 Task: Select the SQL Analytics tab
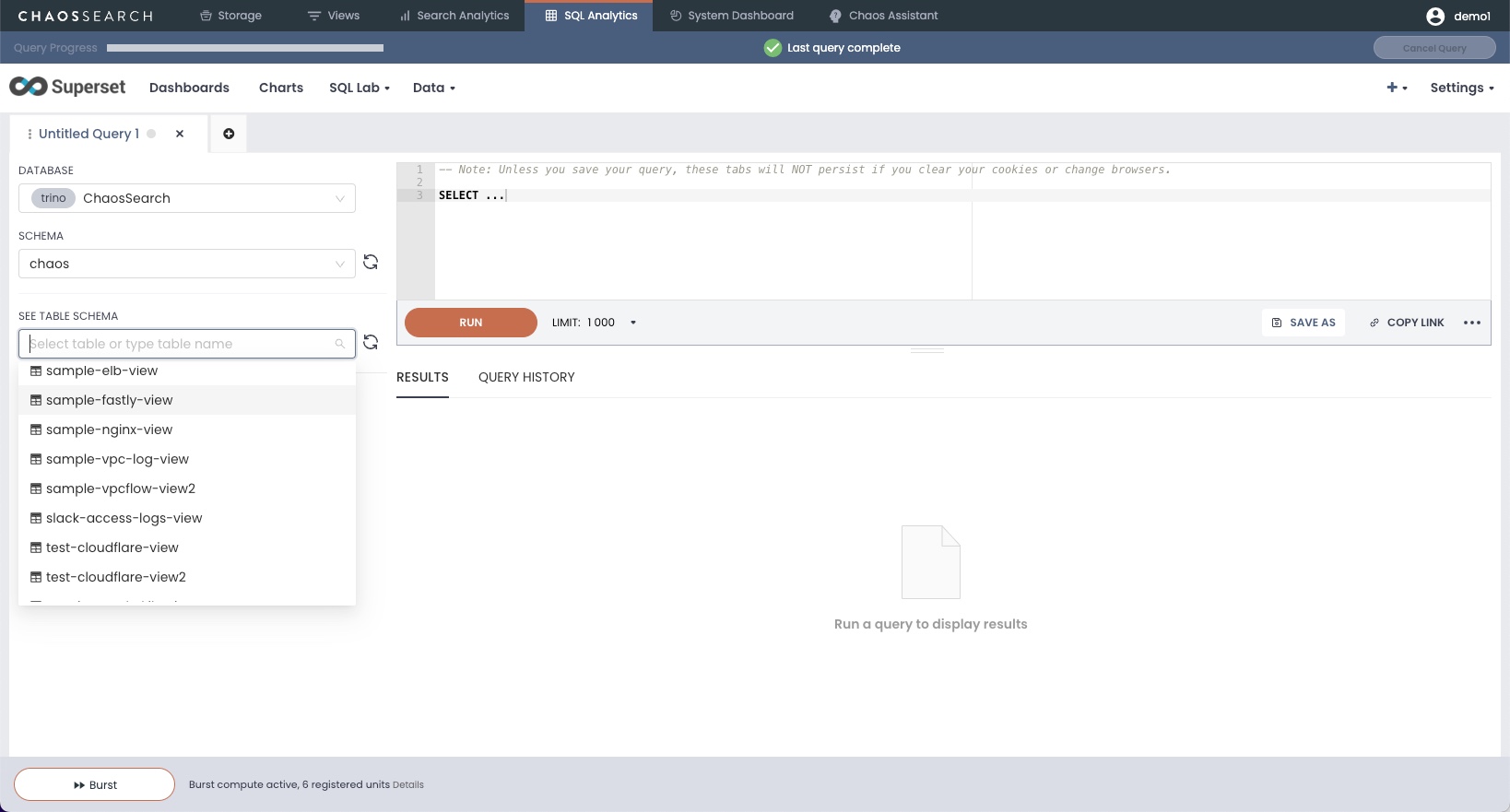591,16
